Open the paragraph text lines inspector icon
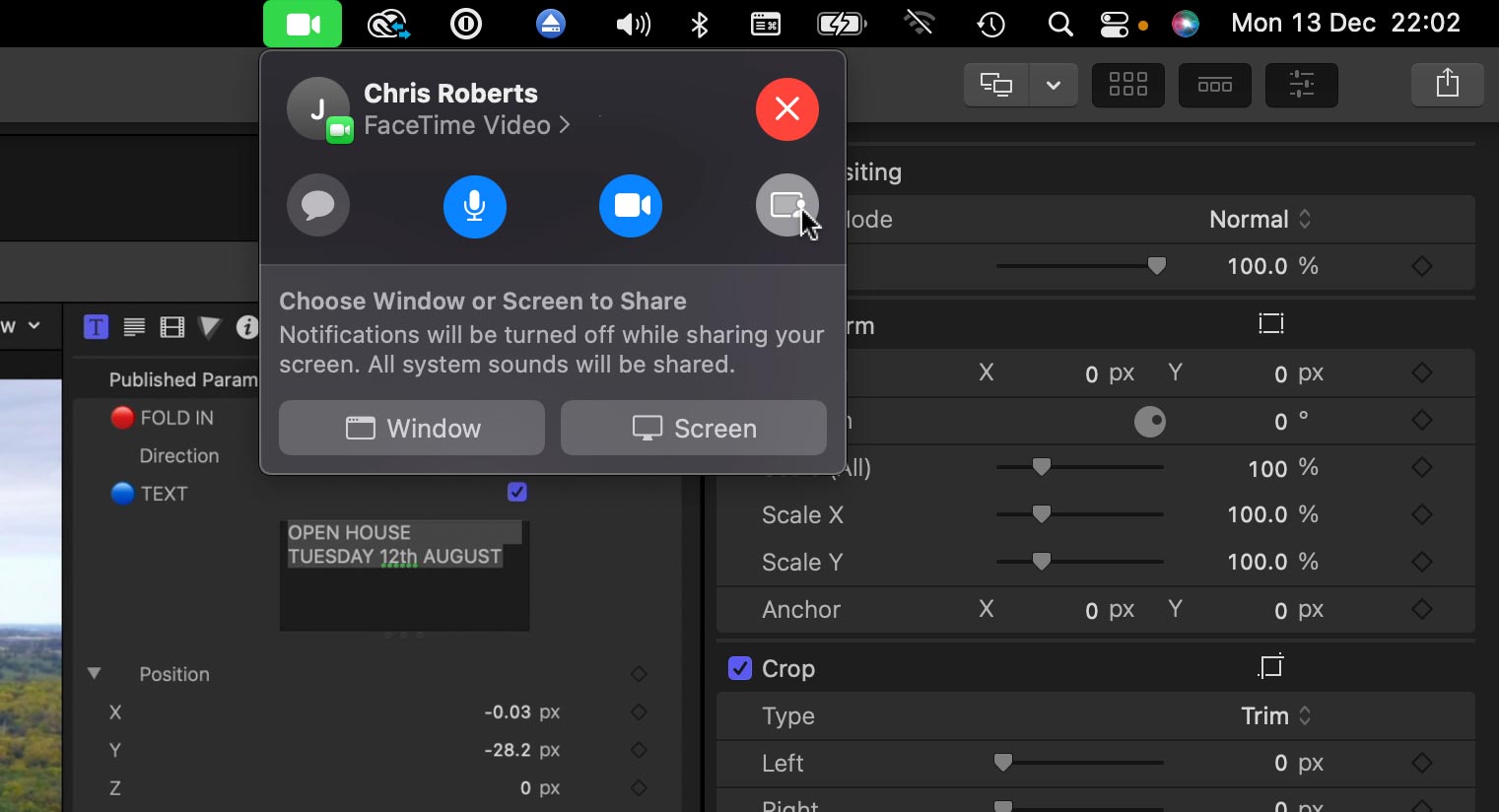This screenshot has width=1499, height=812. (134, 327)
